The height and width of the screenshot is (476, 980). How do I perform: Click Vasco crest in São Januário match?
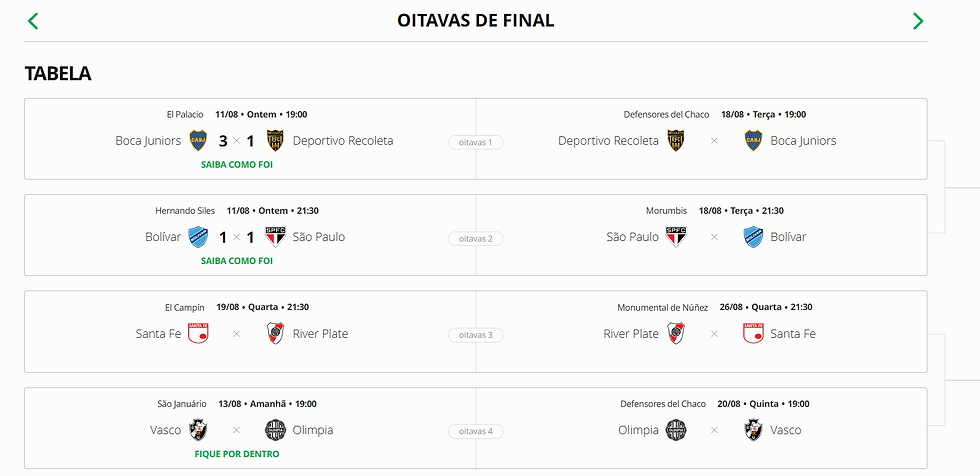(198, 430)
